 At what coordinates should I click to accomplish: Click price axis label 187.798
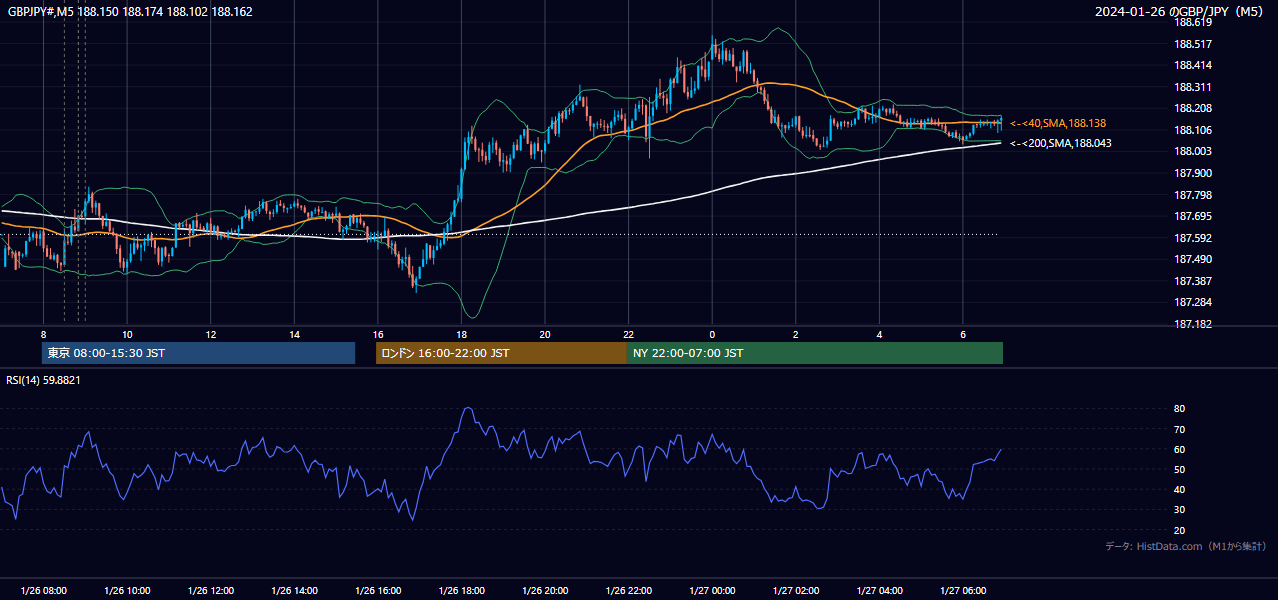[1192, 195]
